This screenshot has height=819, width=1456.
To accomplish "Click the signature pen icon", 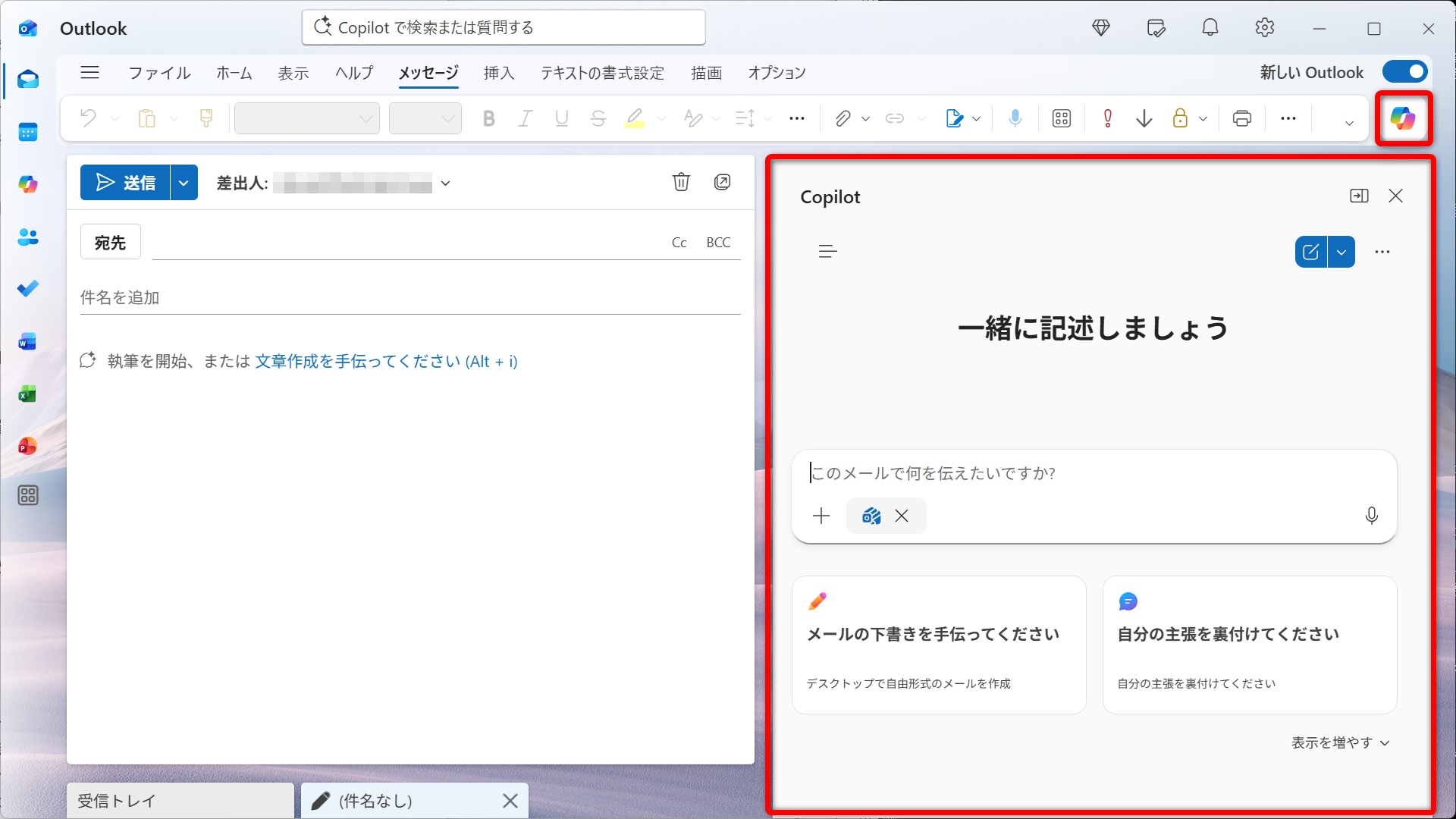I will [x=954, y=118].
